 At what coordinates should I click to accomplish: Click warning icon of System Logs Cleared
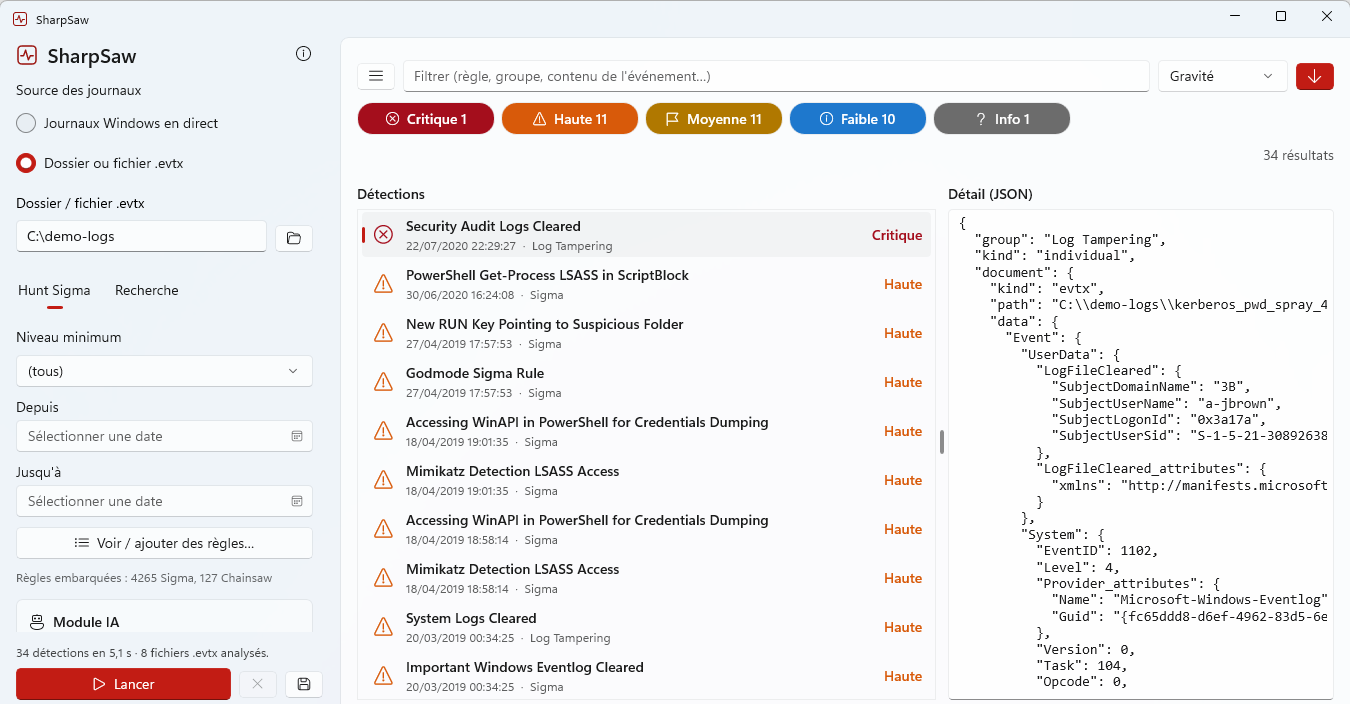pos(383,627)
